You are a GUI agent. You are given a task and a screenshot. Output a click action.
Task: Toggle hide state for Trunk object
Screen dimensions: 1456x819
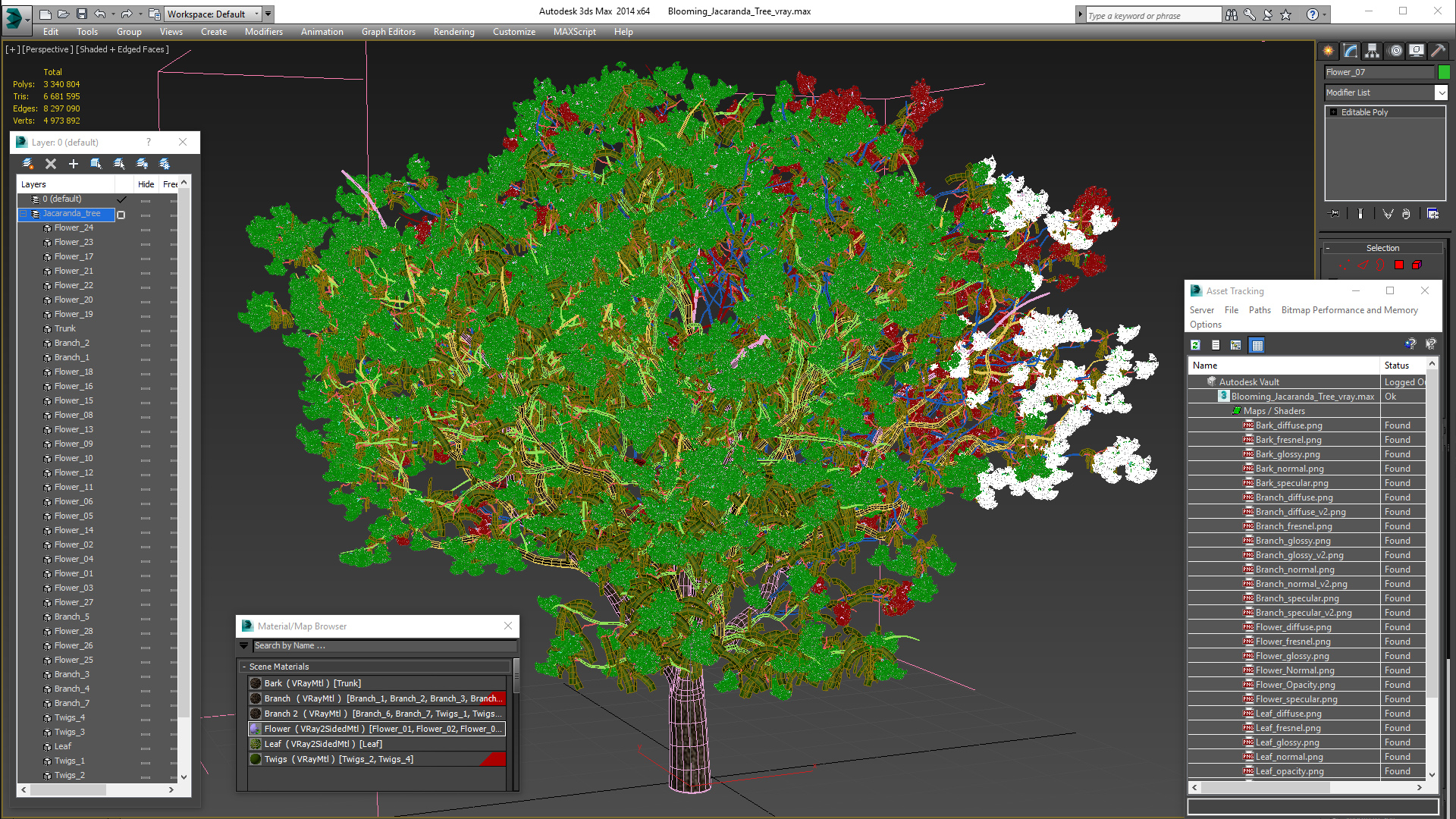click(146, 330)
